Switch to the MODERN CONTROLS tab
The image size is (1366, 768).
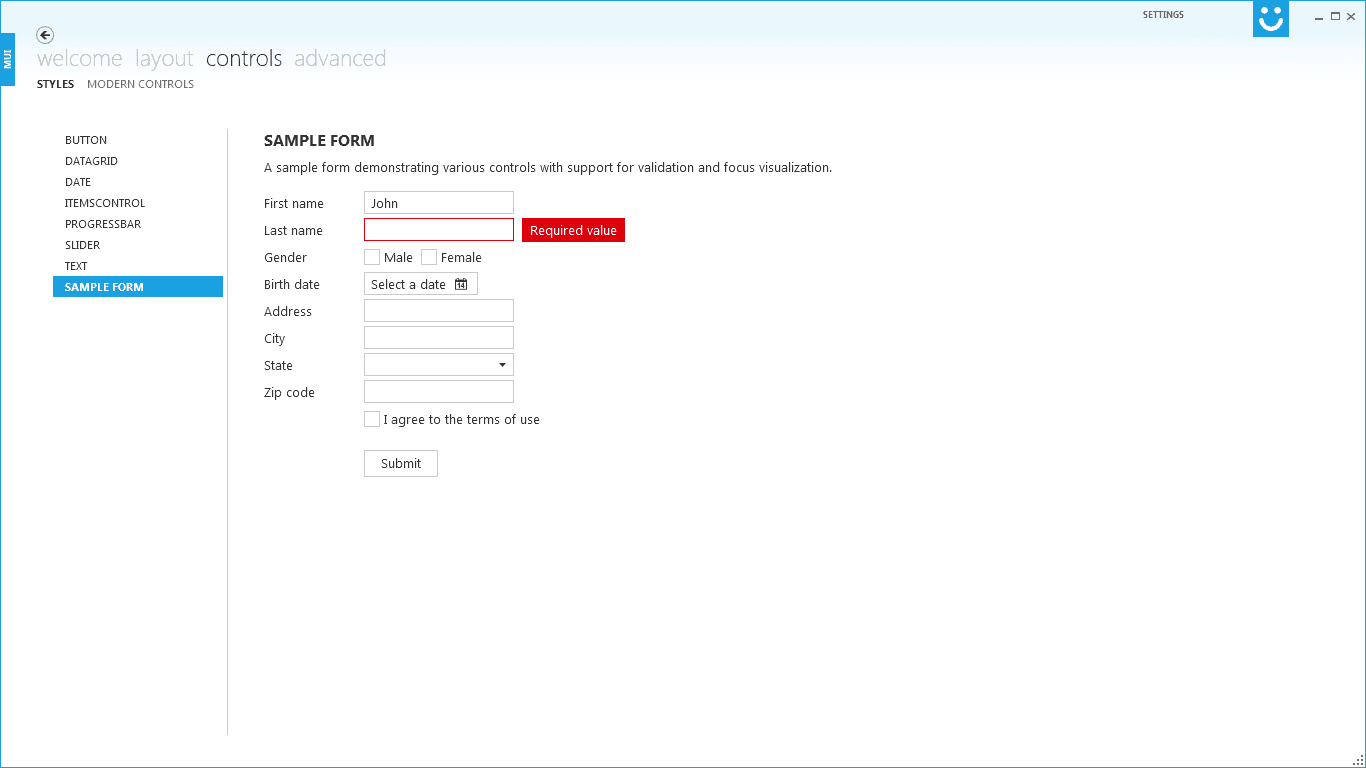140,84
